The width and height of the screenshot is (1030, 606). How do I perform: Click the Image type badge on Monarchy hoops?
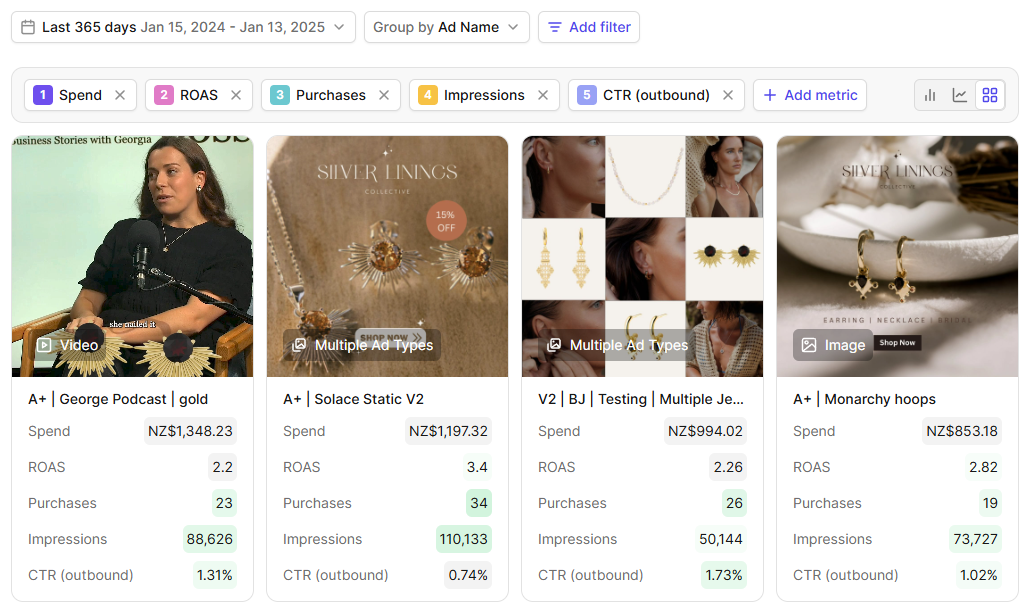coord(833,345)
